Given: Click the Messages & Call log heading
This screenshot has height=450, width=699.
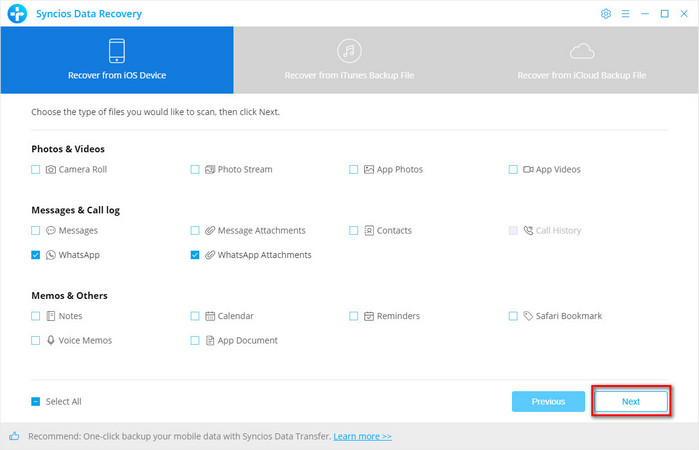Looking at the screenshot, I should (75, 210).
